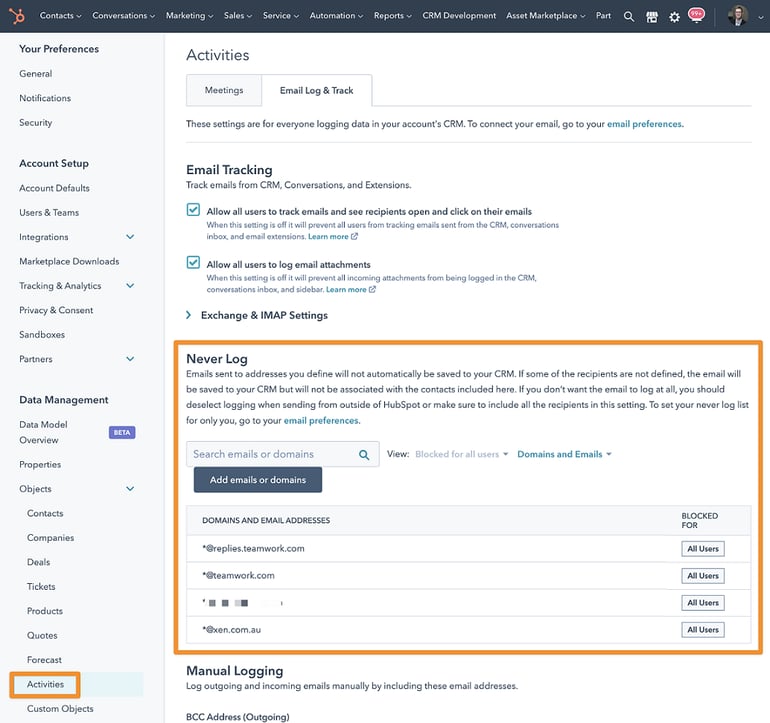
Task: Click Learn more under attachments setting
Action: click(x=346, y=290)
